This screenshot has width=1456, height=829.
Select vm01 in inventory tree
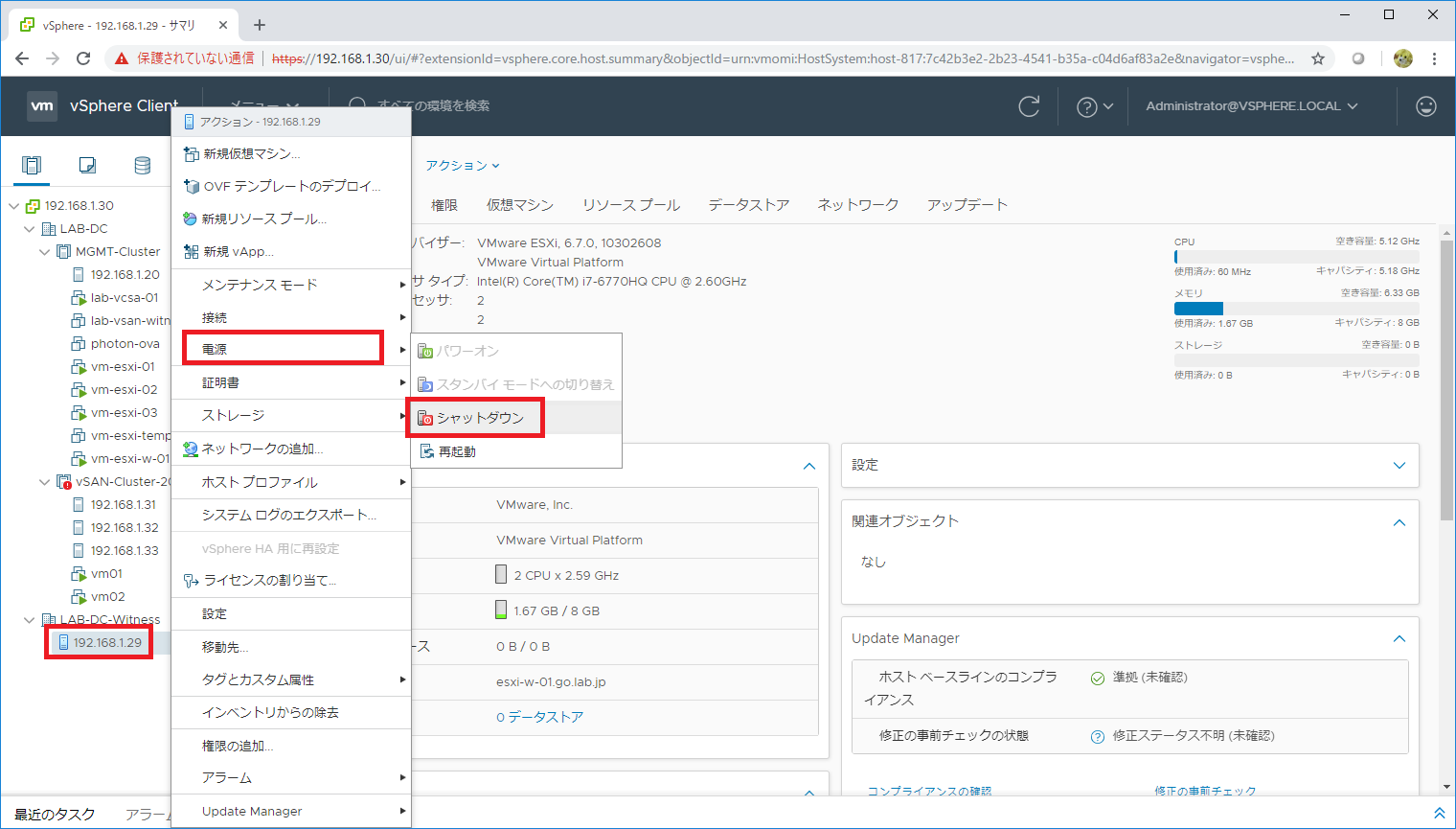pyautogui.click(x=106, y=574)
